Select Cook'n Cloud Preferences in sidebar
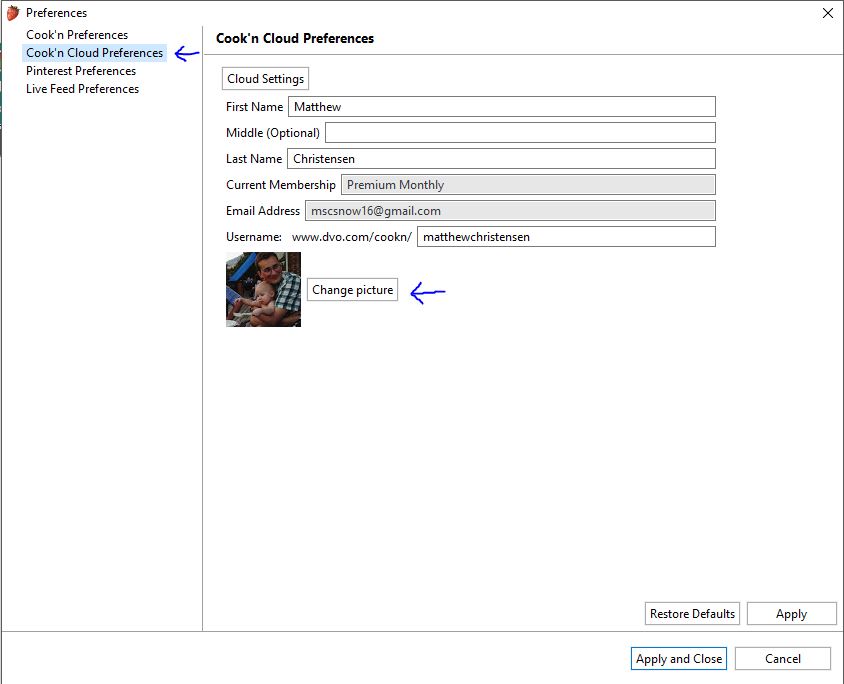844x684 pixels. tap(94, 53)
